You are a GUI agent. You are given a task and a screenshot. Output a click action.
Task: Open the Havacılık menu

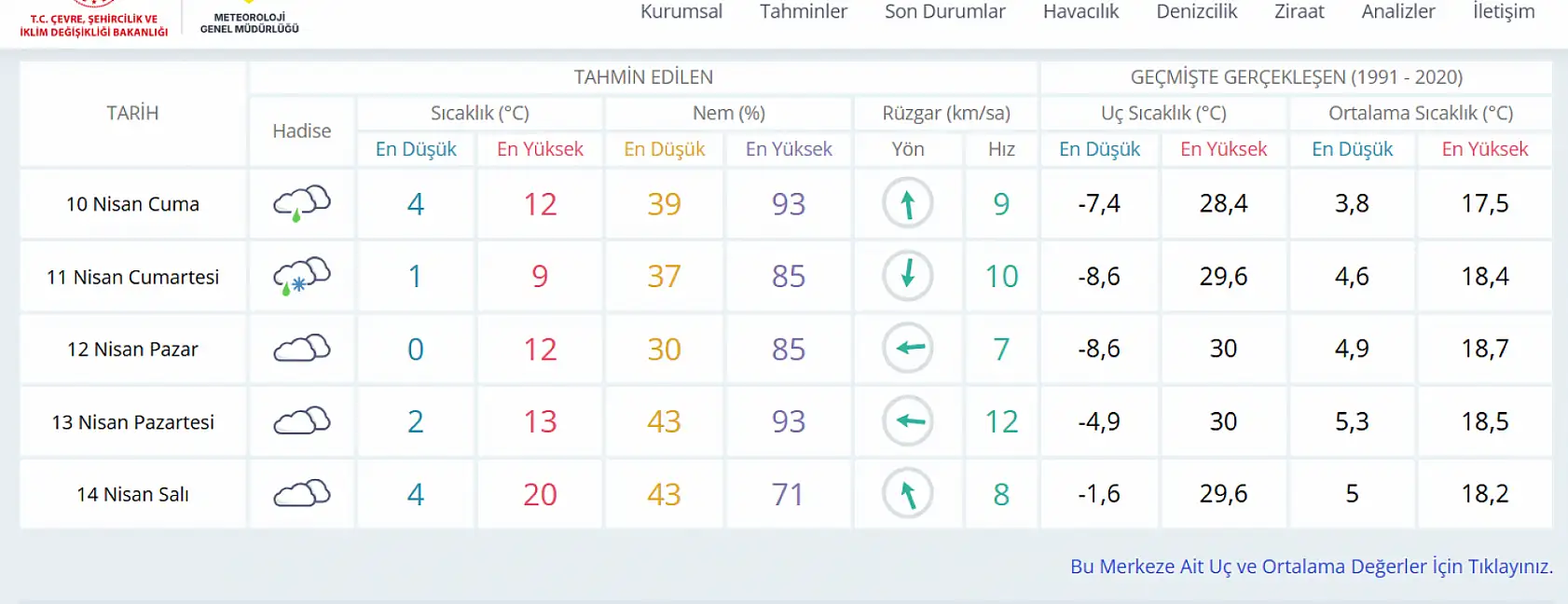(1081, 12)
